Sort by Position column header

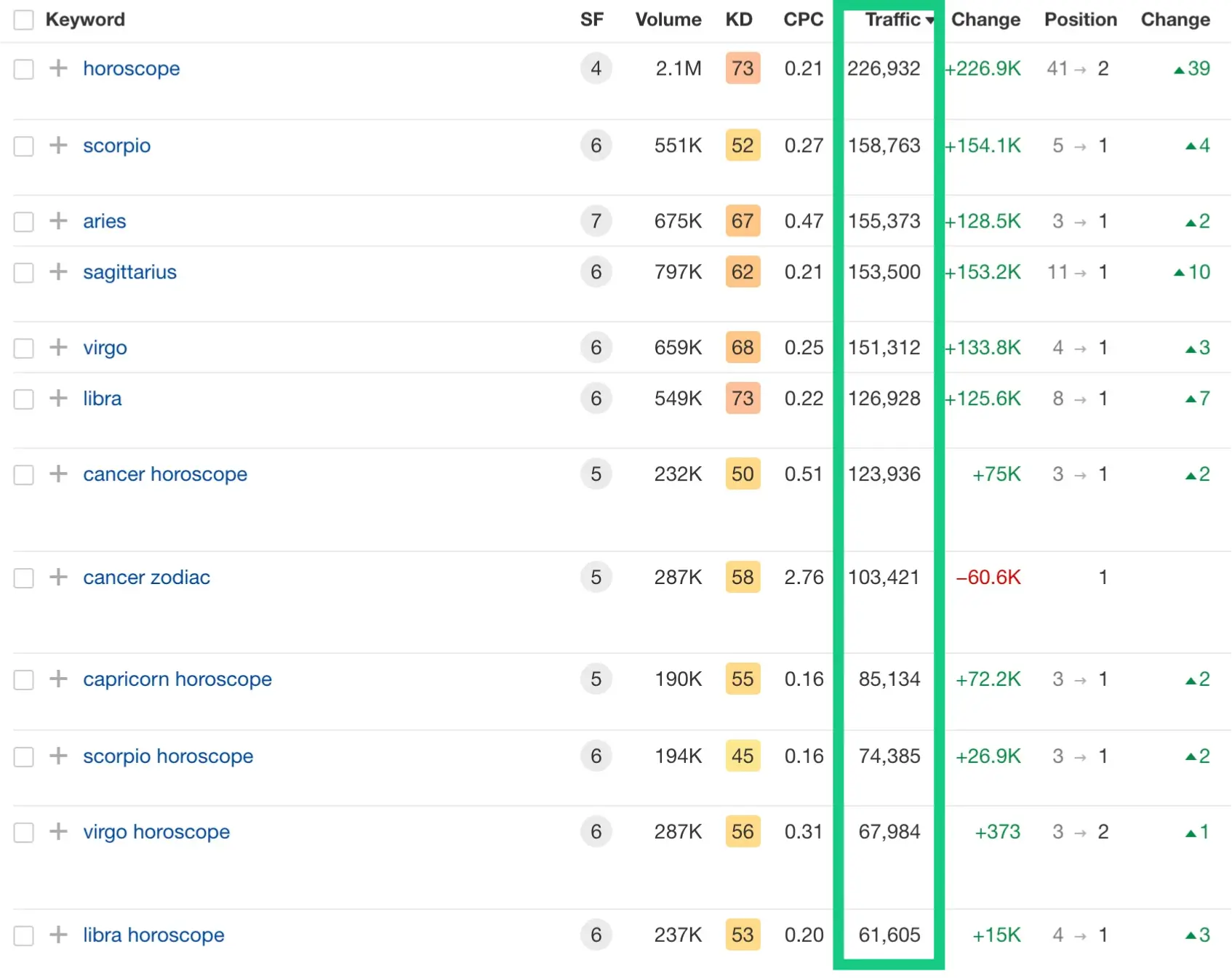[1081, 20]
